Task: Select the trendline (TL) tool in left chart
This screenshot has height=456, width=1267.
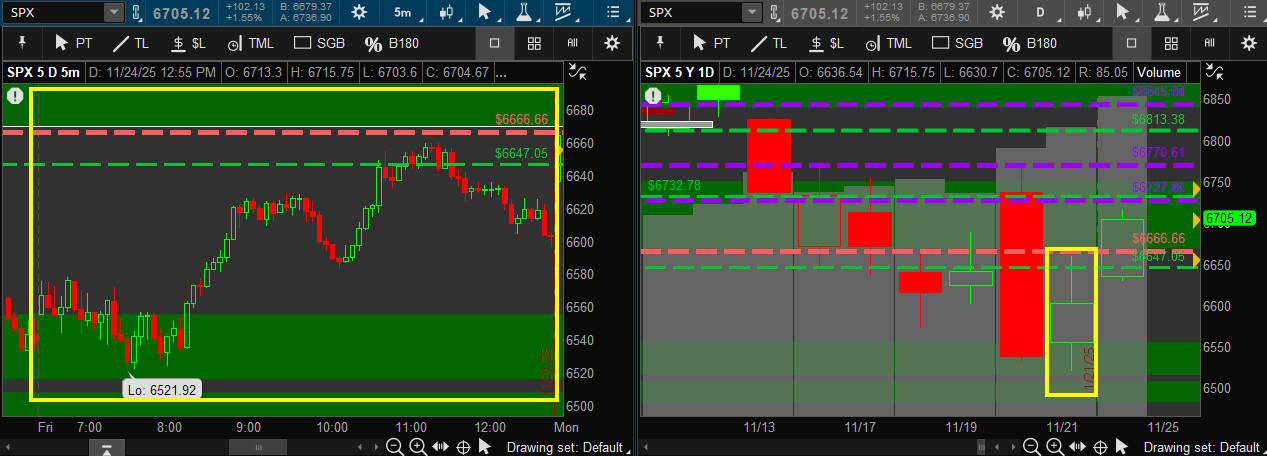Action: pyautogui.click(x=134, y=44)
